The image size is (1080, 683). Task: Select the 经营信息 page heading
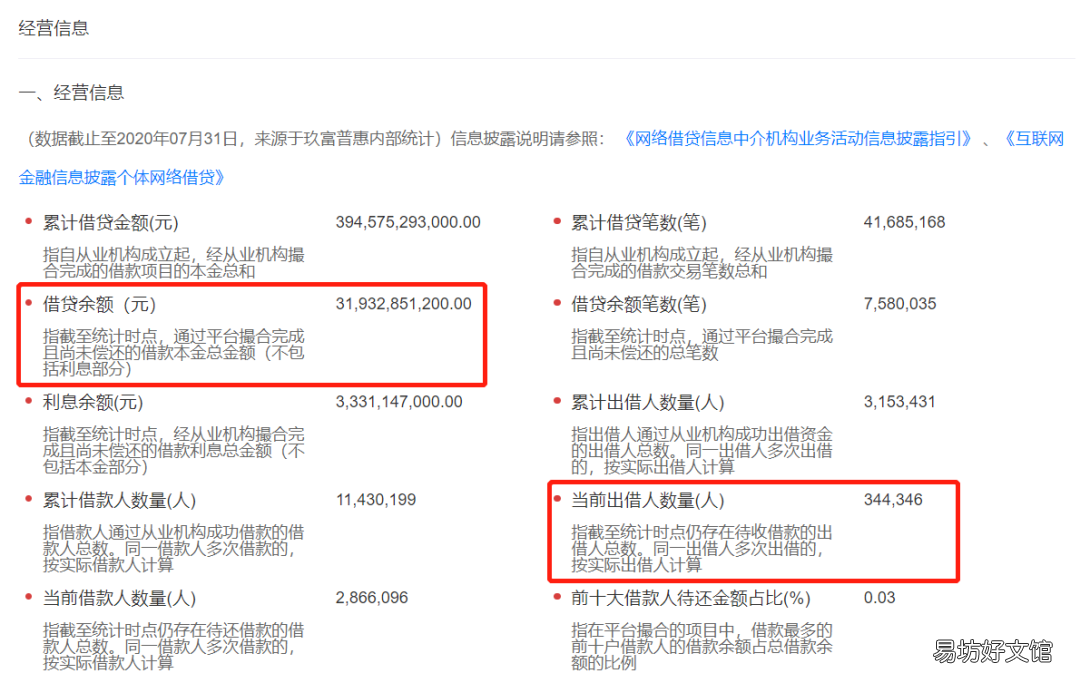click(54, 28)
